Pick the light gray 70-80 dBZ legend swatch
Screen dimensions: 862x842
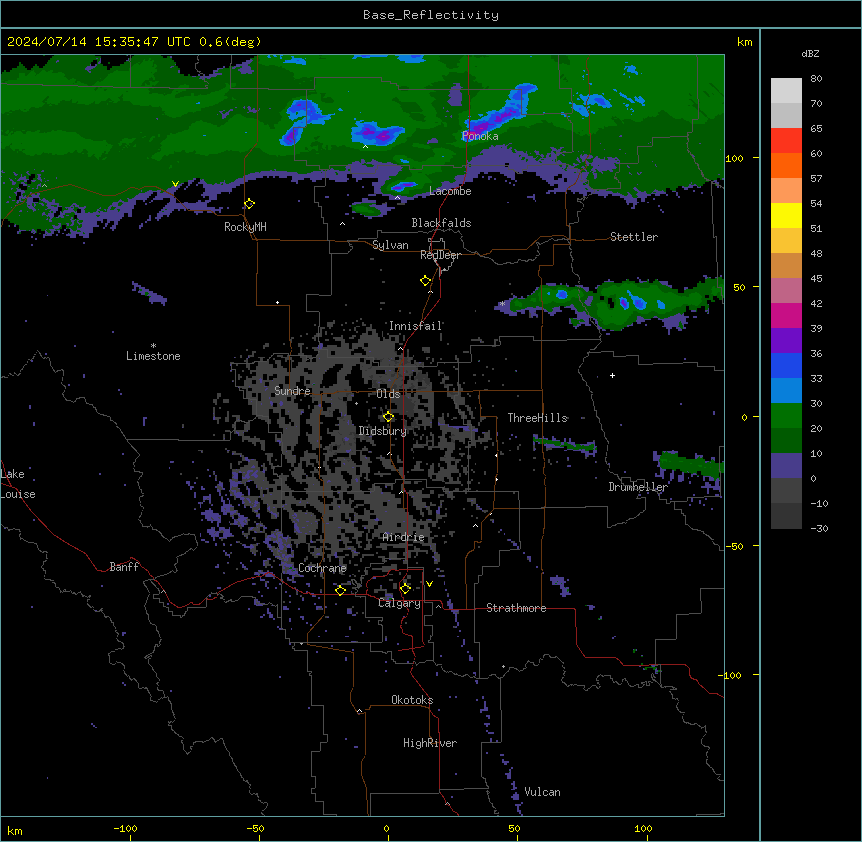point(786,90)
